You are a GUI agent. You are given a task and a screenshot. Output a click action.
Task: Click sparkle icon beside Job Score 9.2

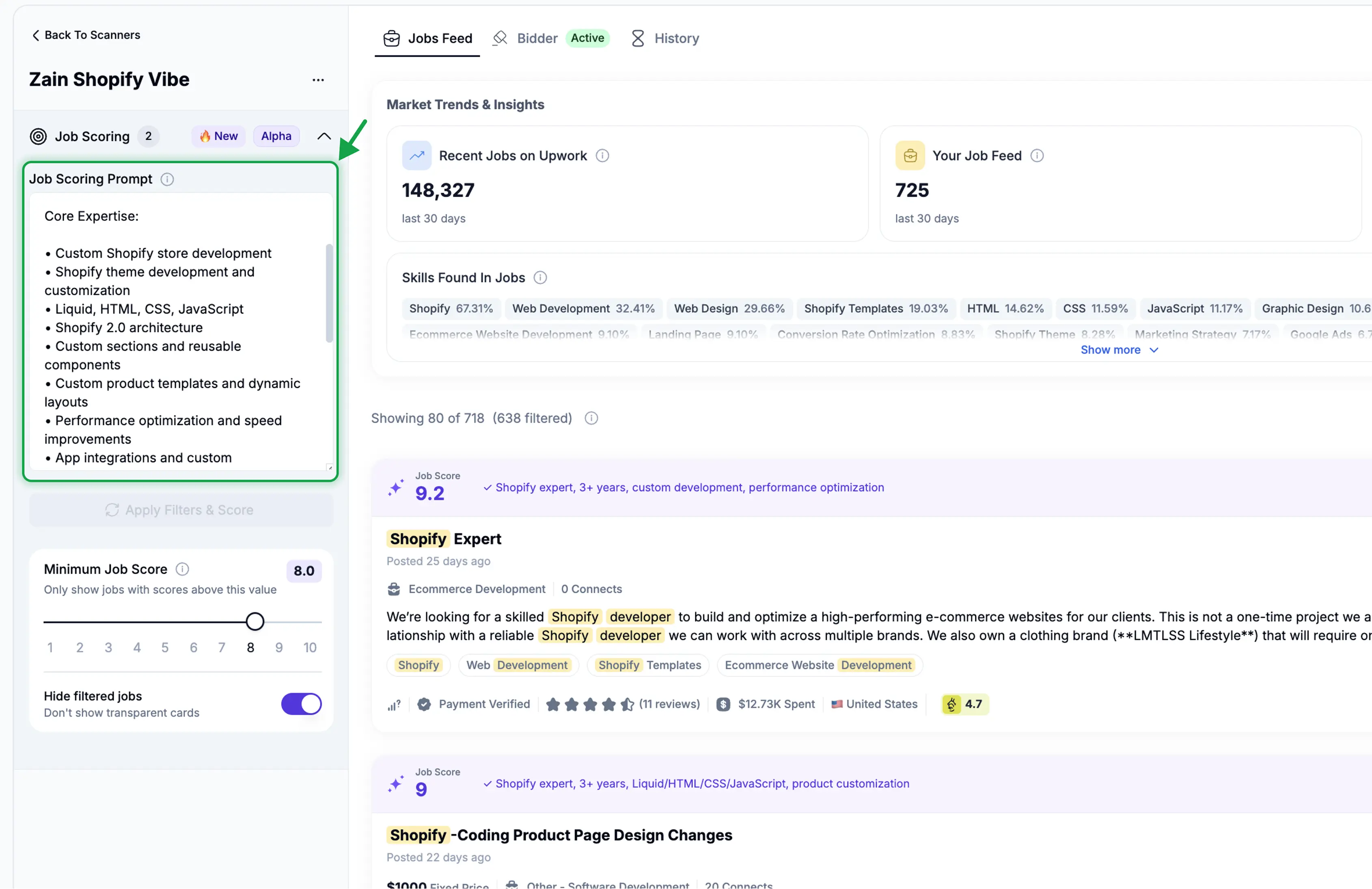tap(396, 488)
